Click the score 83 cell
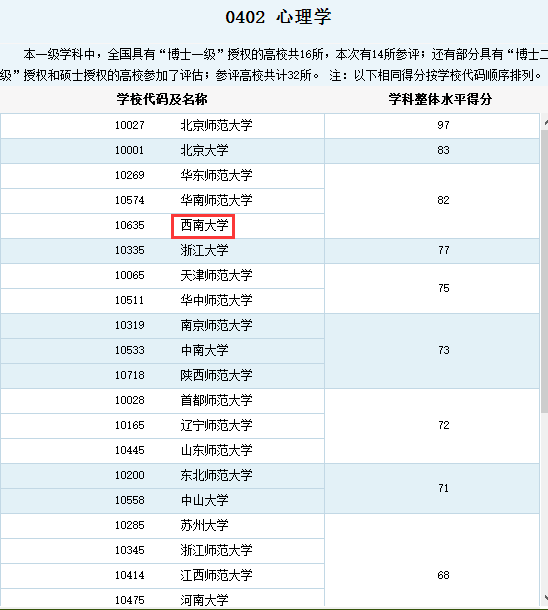The width and height of the screenshot is (548, 610). click(x=432, y=151)
